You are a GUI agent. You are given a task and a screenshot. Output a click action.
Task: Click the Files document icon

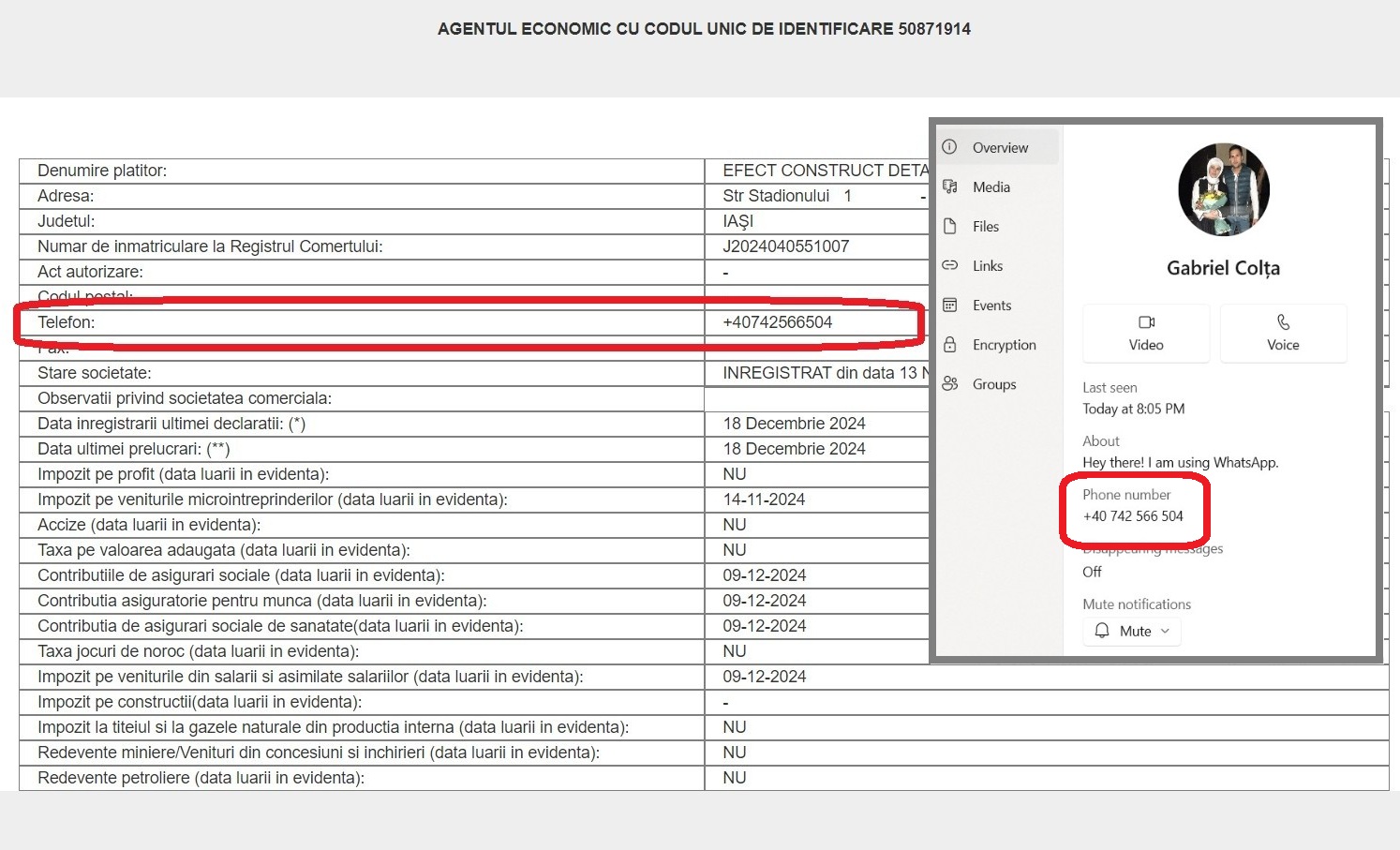click(x=949, y=226)
